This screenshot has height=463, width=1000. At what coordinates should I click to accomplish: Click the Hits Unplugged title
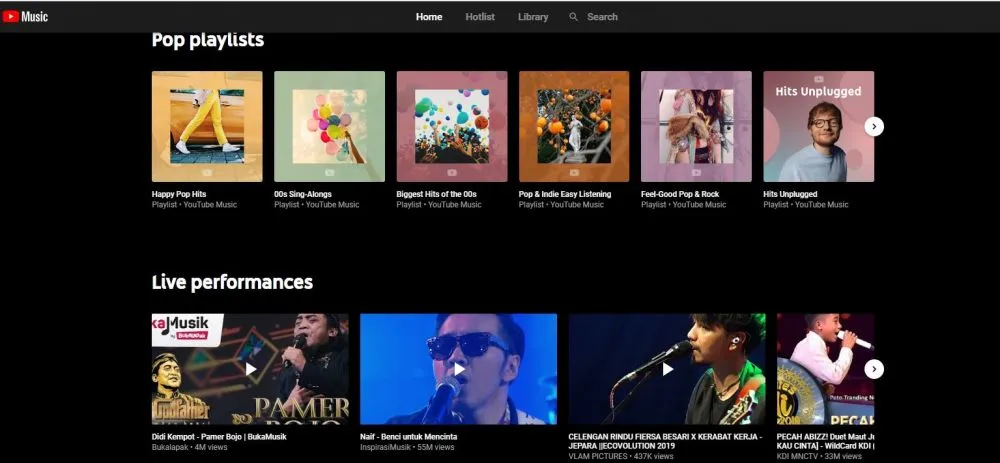coord(790,194)
